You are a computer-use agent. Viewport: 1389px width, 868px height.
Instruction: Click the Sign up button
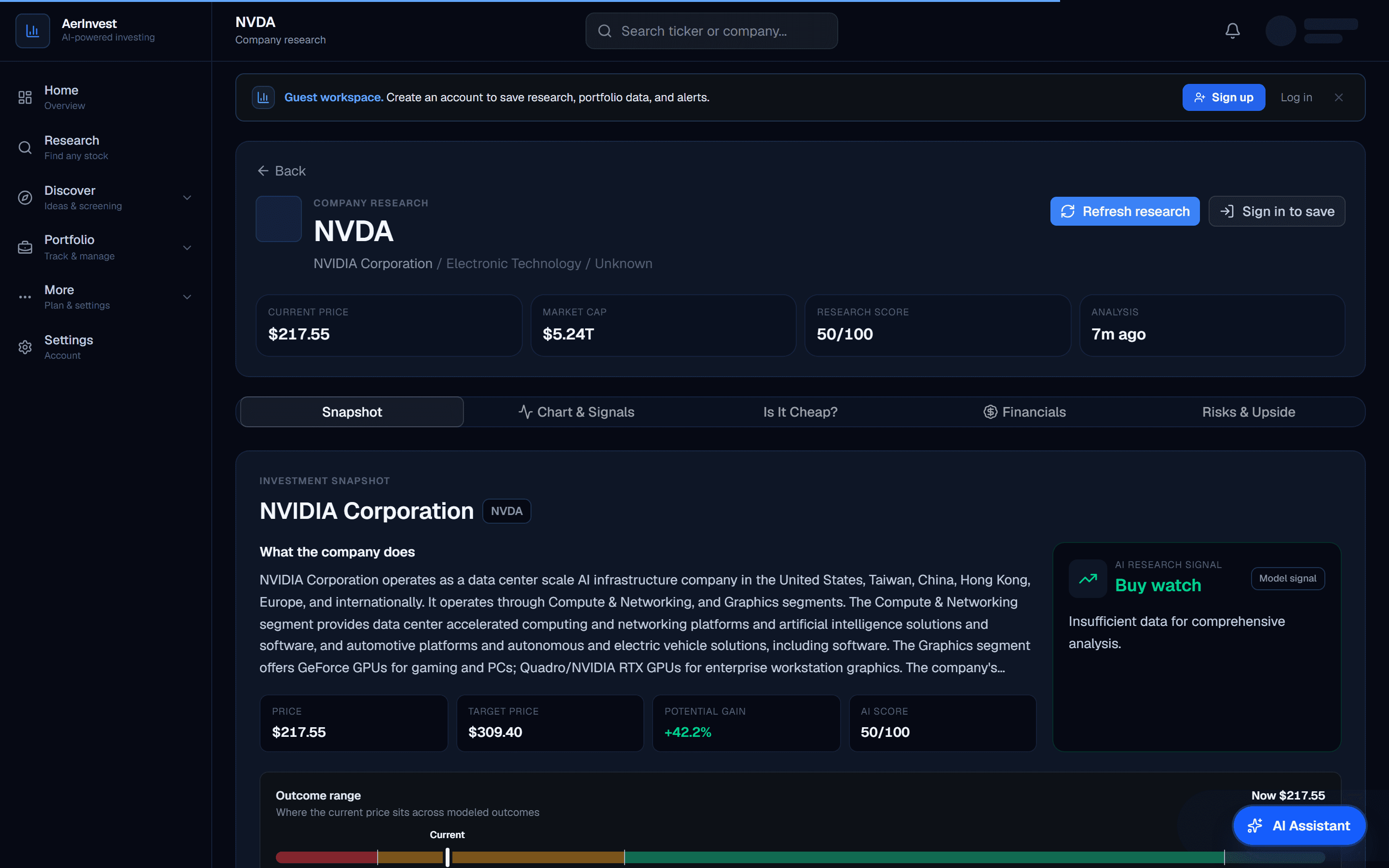(1224, 97)
